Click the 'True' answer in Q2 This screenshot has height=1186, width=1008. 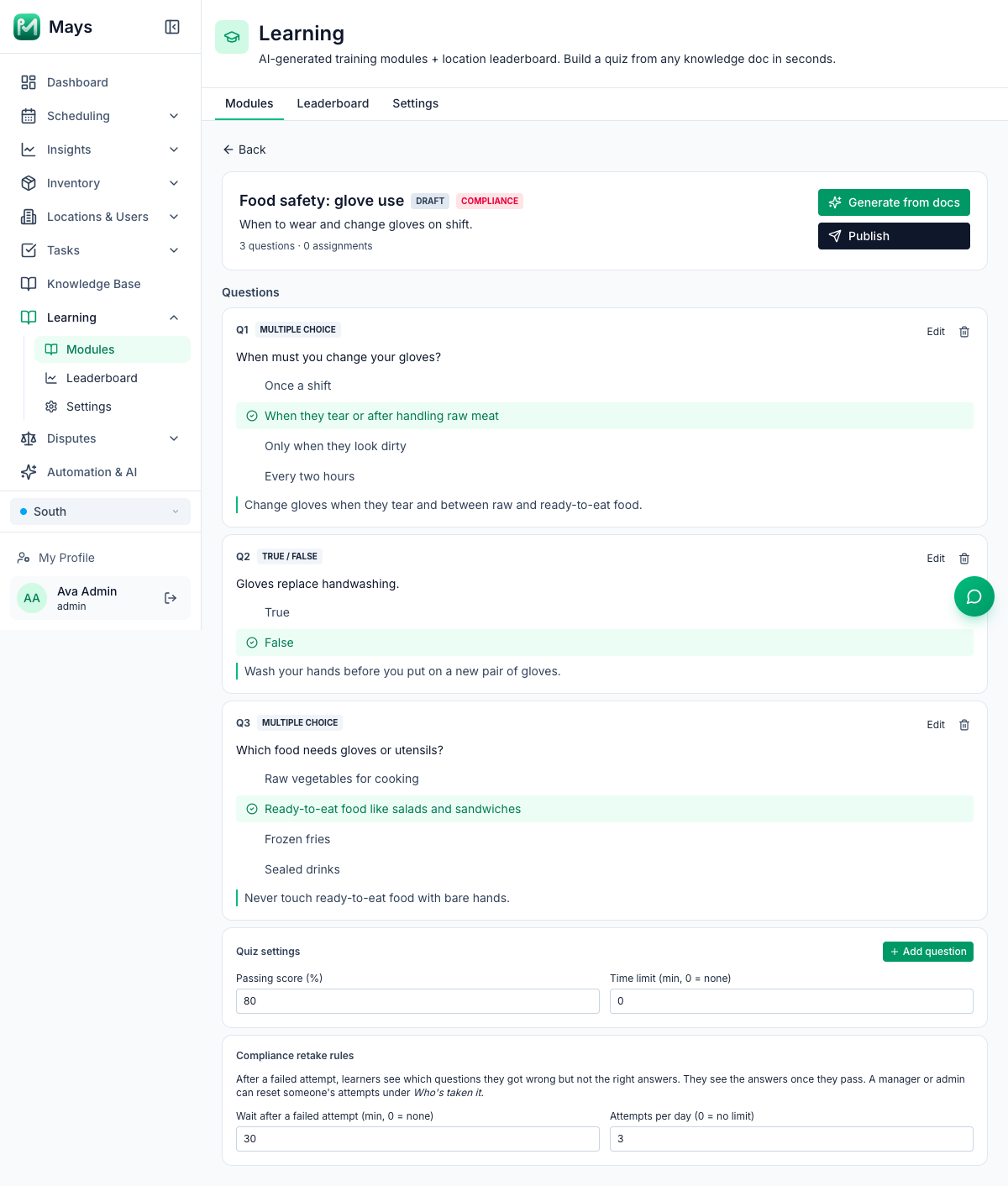click(605, 612)
